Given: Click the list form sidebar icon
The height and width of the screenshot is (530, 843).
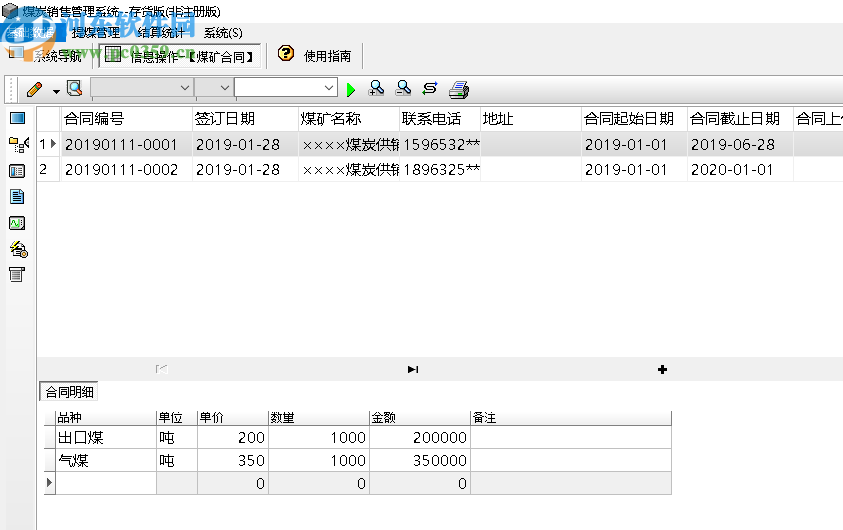Looking at the screenshot, I should coord(17,171).
